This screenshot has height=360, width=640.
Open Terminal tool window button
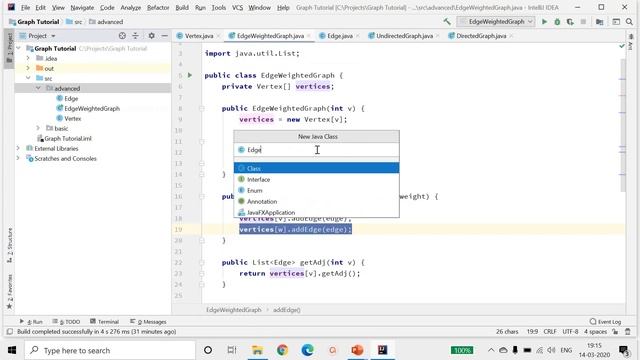(104, 322)
